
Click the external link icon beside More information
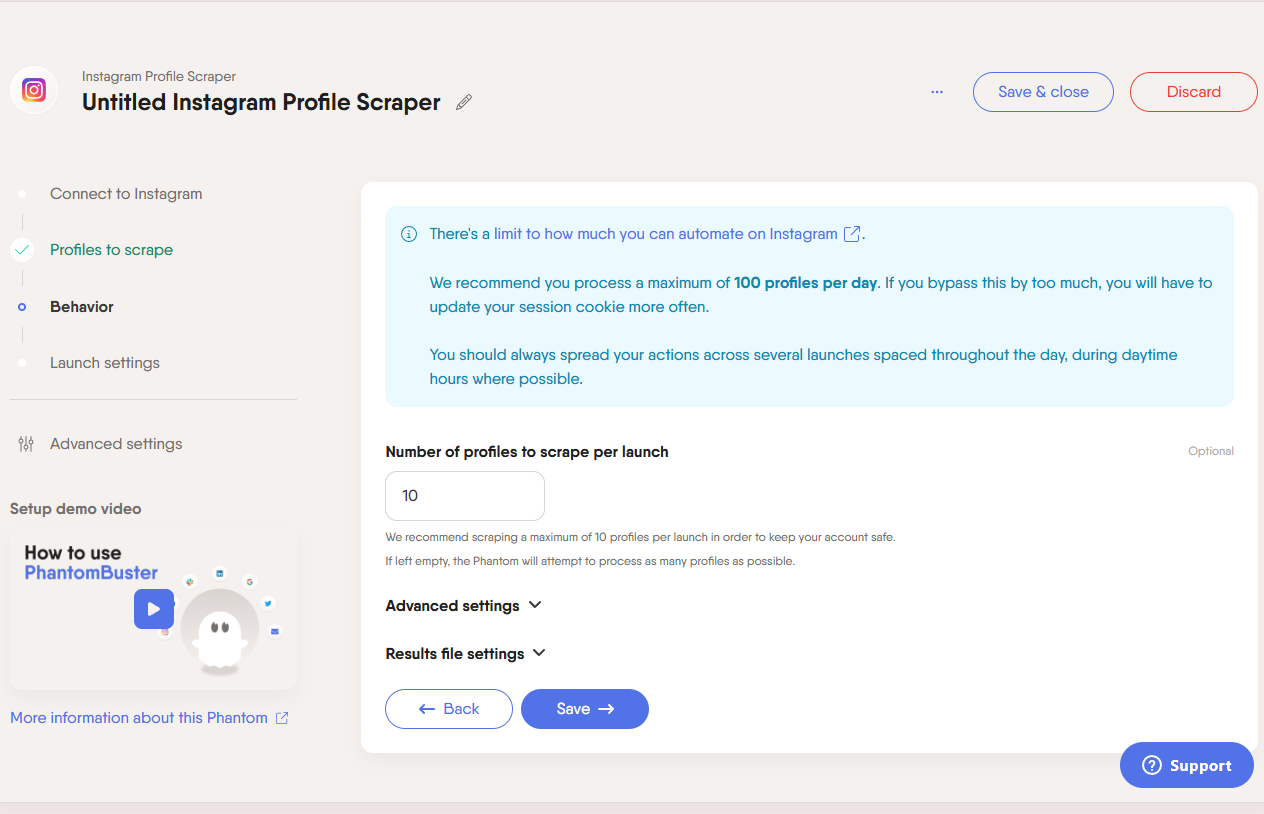pyautogui.click(x=282, y=718)
